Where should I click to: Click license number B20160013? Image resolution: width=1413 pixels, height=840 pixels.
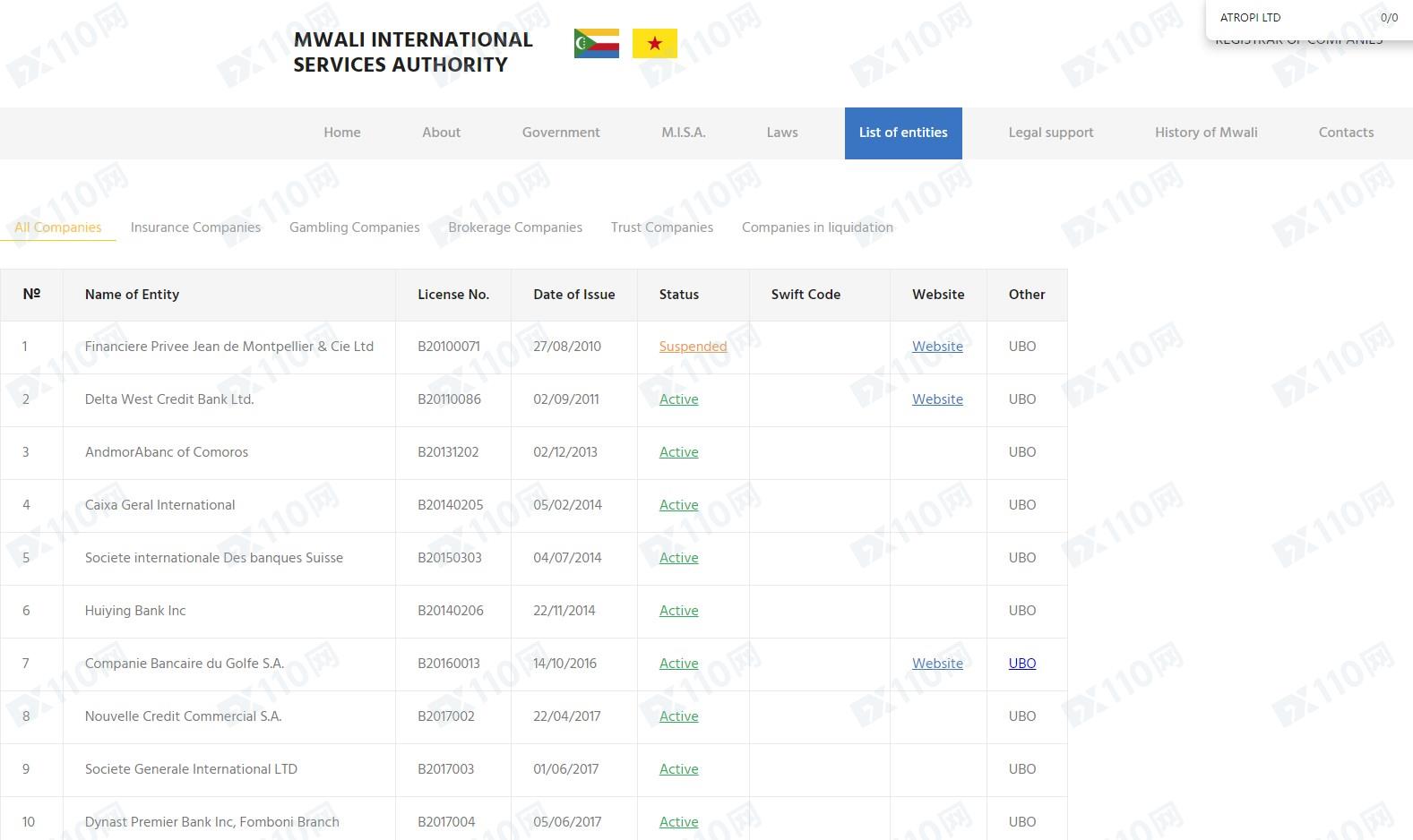(449, 664)
